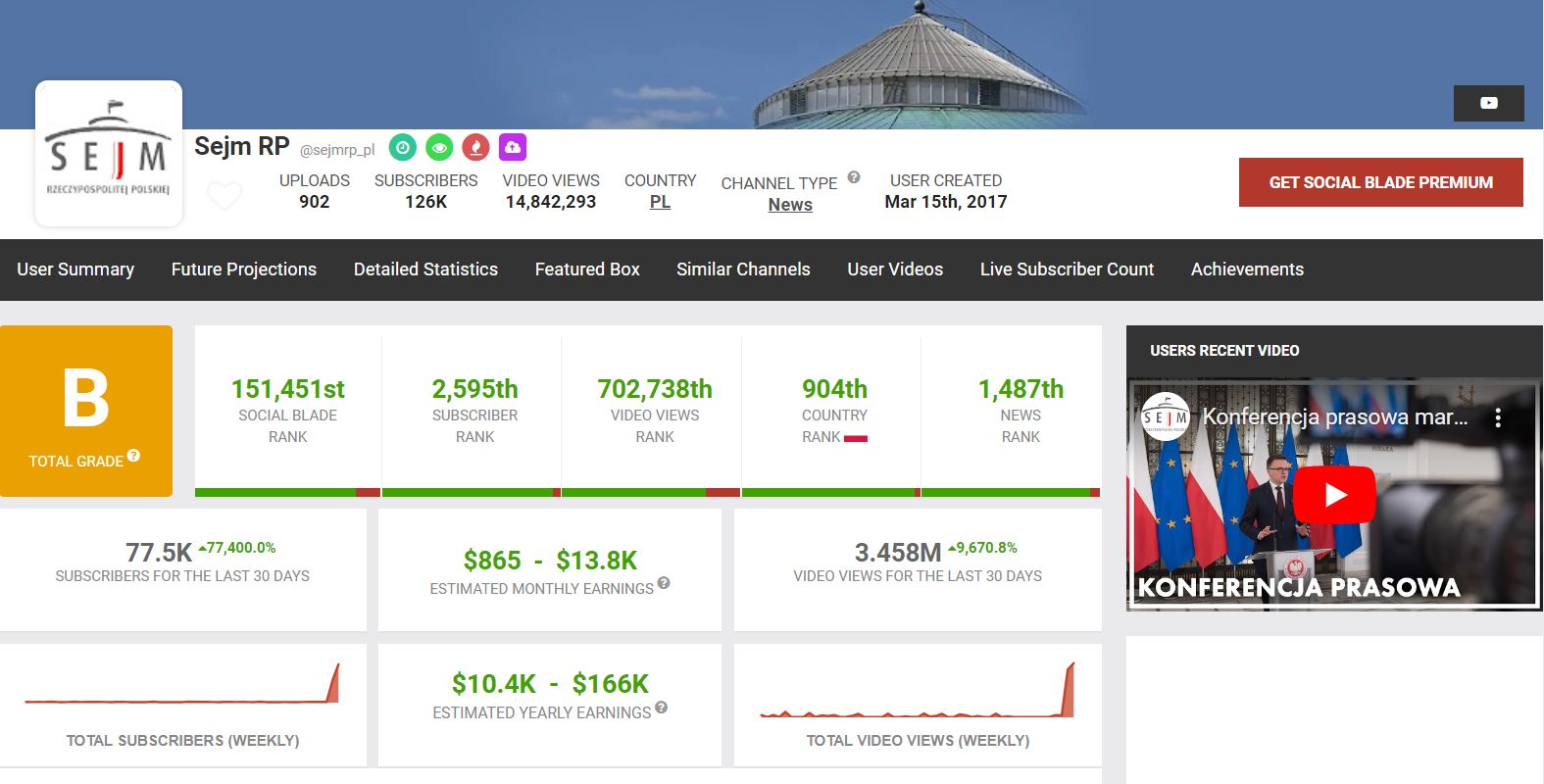Viewport: 1544px width, 784px height.
Task: Open the Similar Channels tab
Action: pos(743,269)
